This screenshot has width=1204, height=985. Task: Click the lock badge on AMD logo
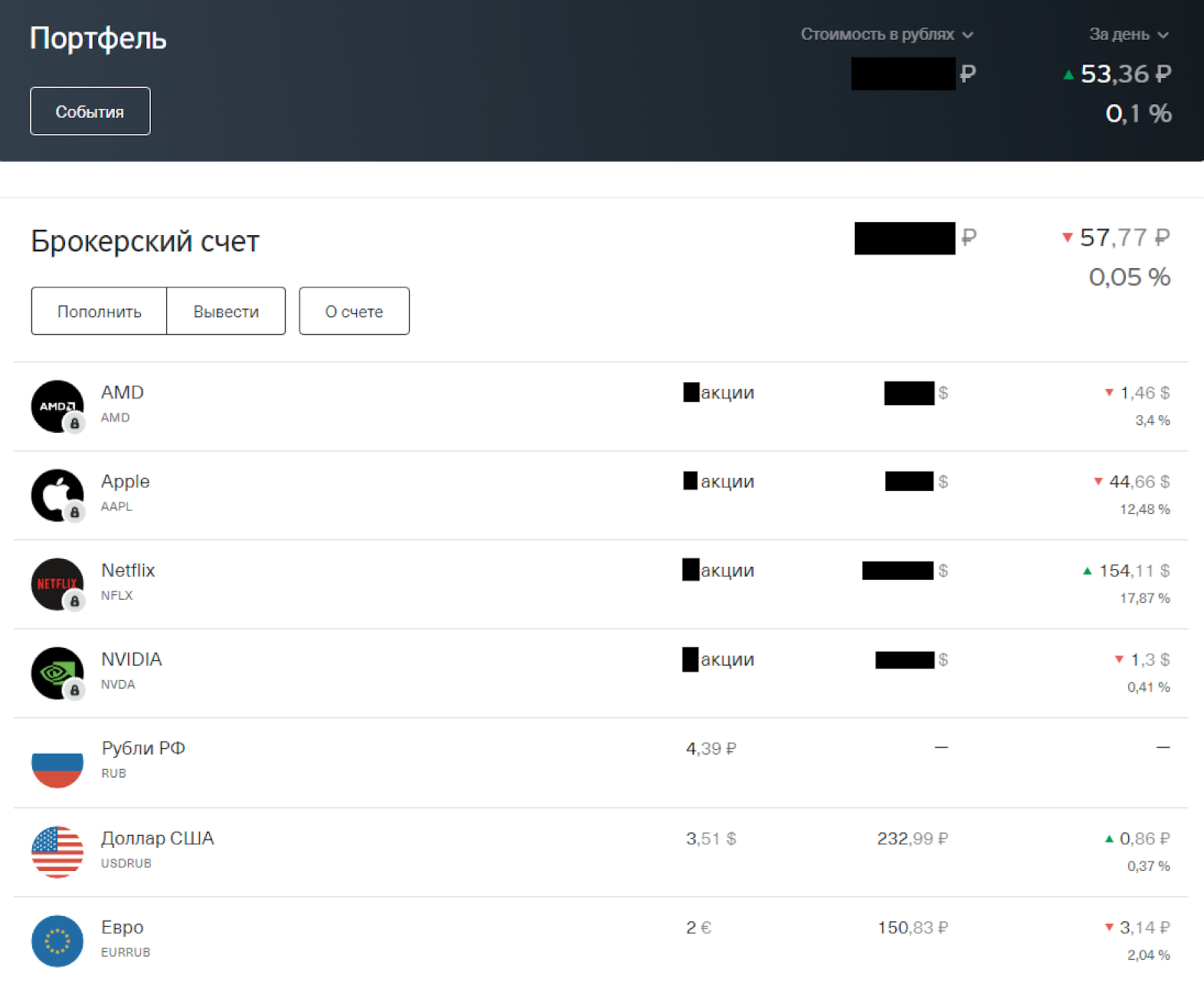[74, 423]
